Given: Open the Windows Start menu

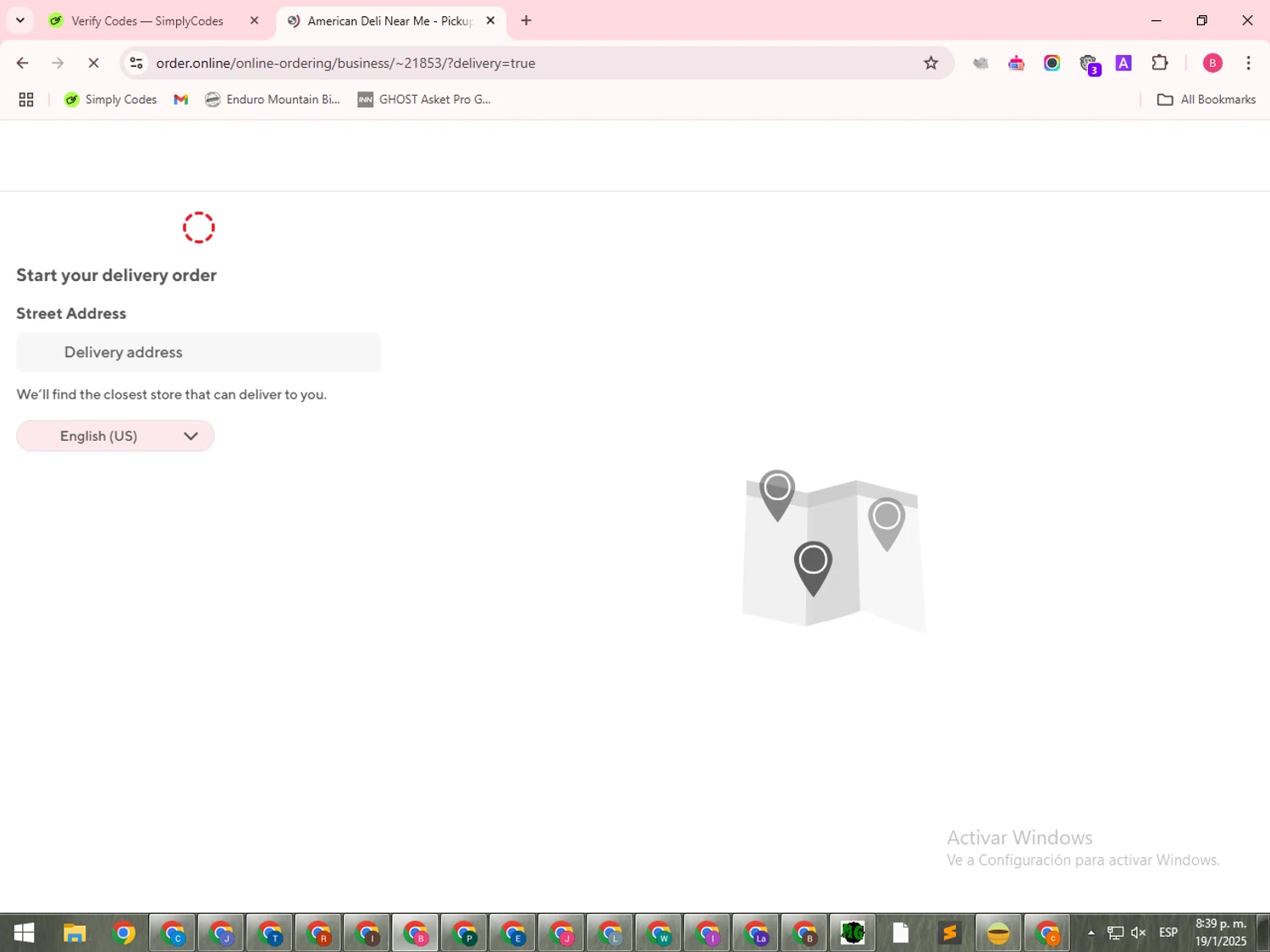Looking at the screenshot, I should (x=24, y=933).
